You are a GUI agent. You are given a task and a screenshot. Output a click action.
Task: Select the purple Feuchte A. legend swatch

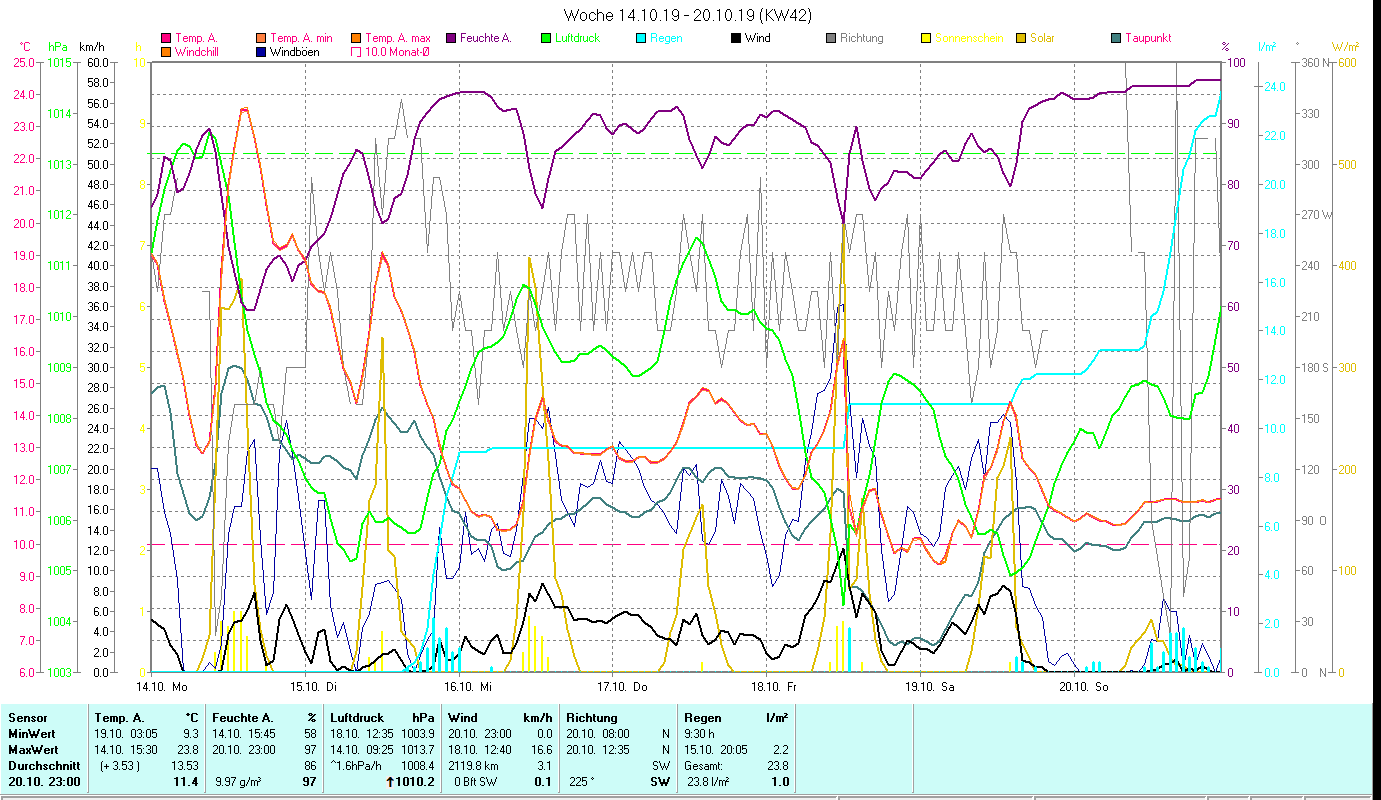[x=452, y=38]
